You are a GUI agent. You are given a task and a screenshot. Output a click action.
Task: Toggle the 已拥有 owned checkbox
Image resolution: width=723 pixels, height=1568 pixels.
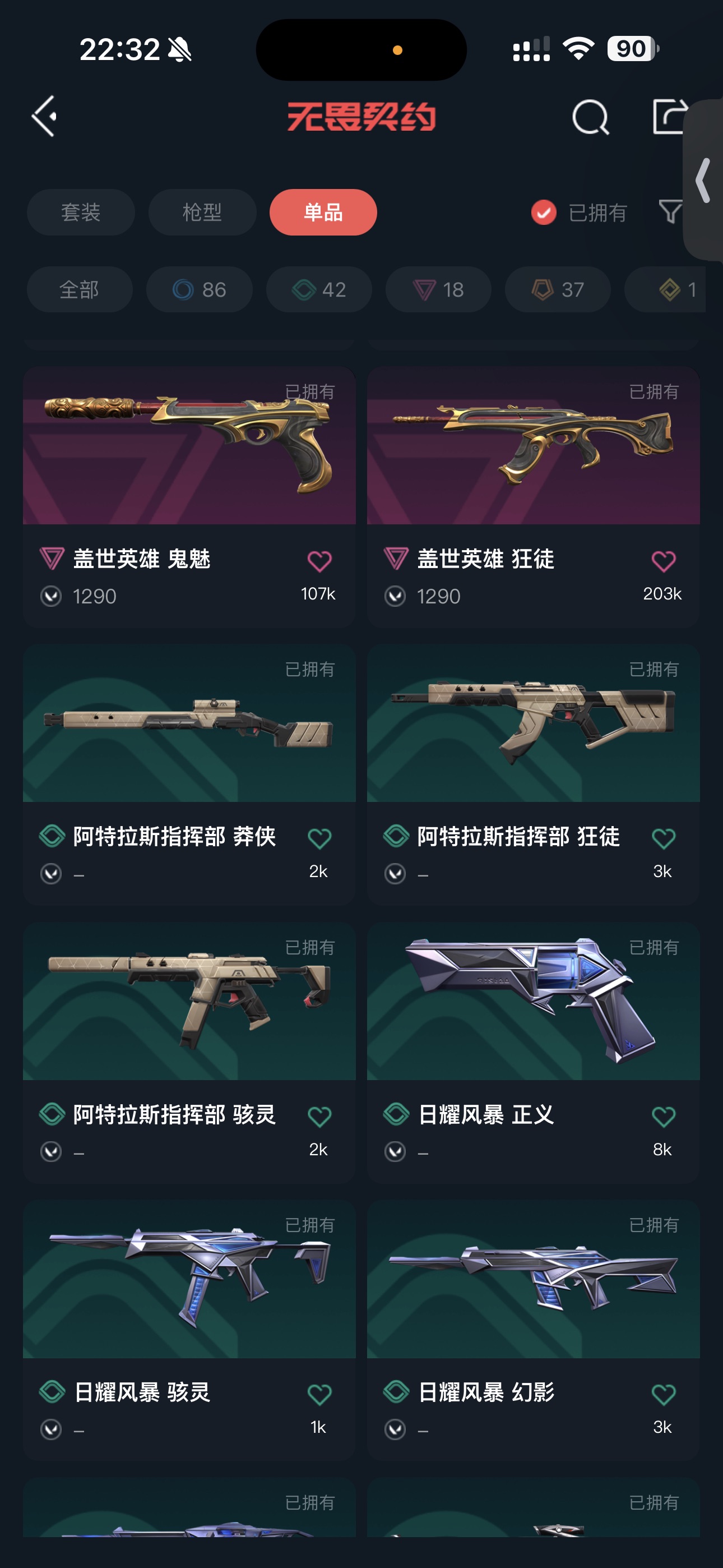click(x=544, y=213)
